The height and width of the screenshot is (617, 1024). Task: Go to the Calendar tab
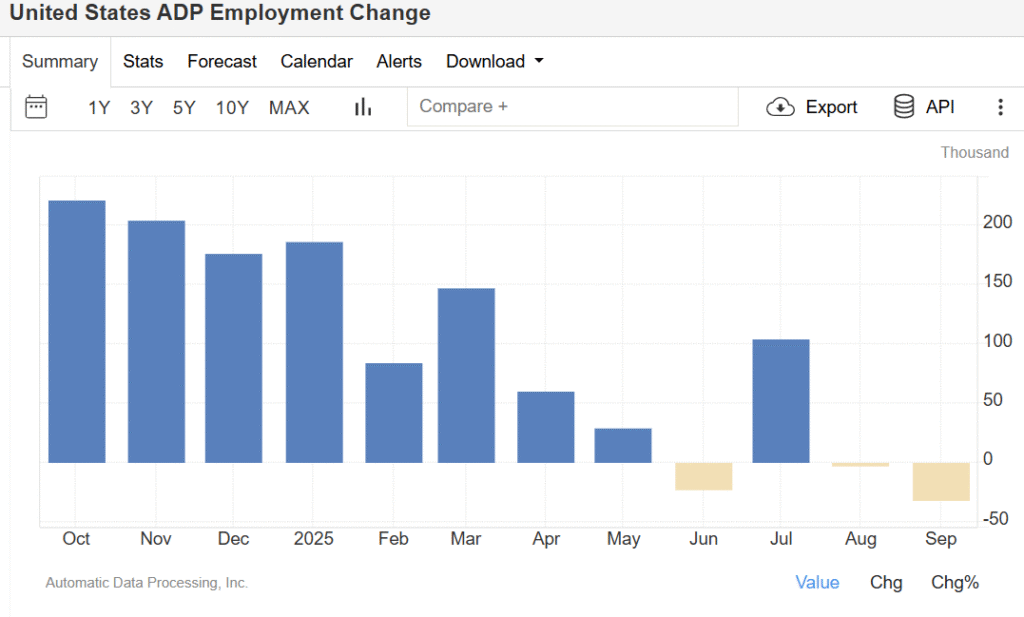pos(316,61)
